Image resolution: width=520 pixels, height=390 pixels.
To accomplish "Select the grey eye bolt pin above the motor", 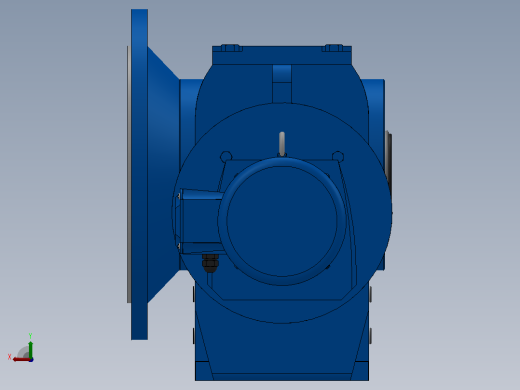I will pyautogui.click(x=282, y=144).
